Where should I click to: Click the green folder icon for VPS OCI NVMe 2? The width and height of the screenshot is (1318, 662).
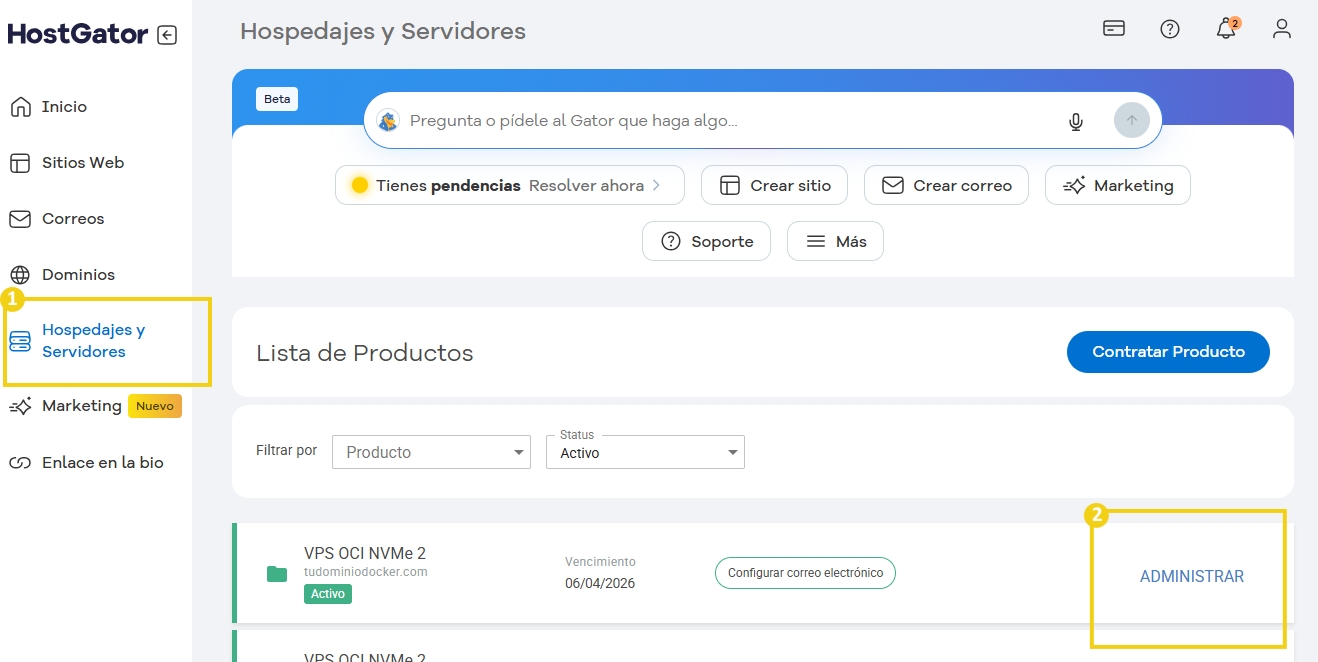(x=276, y=574)
